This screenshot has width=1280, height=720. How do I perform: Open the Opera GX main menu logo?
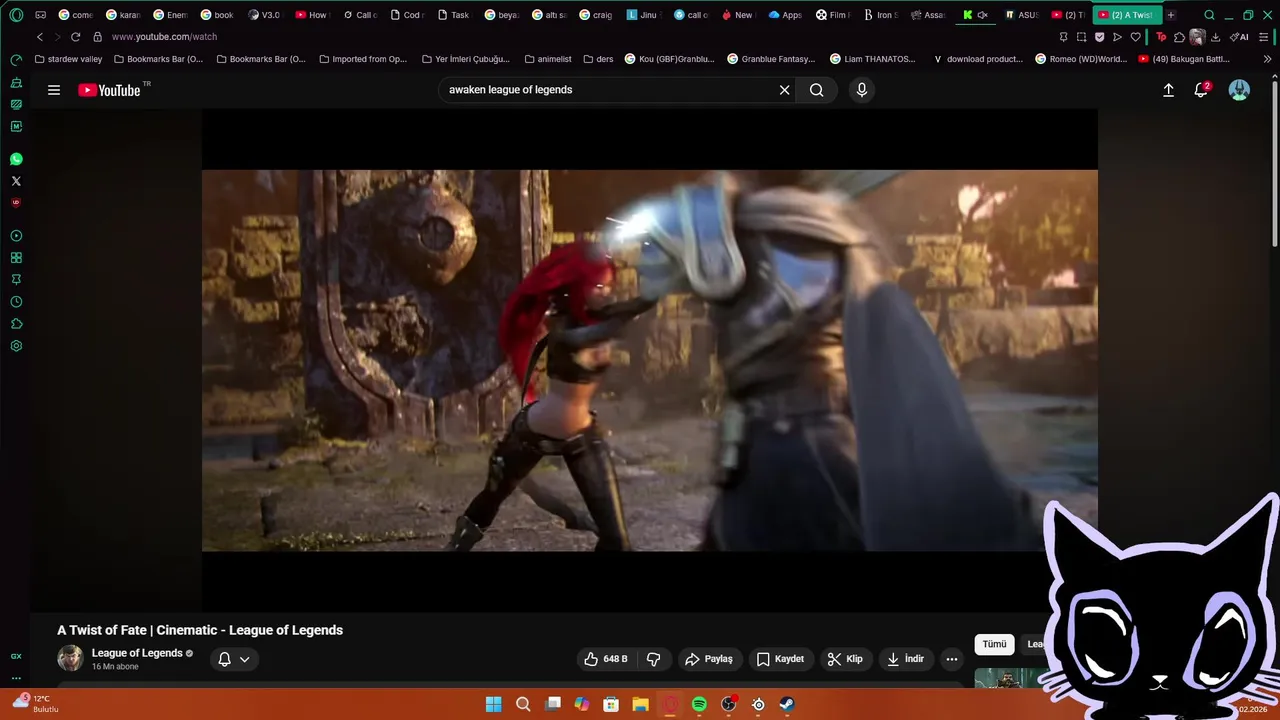(16, 15)
